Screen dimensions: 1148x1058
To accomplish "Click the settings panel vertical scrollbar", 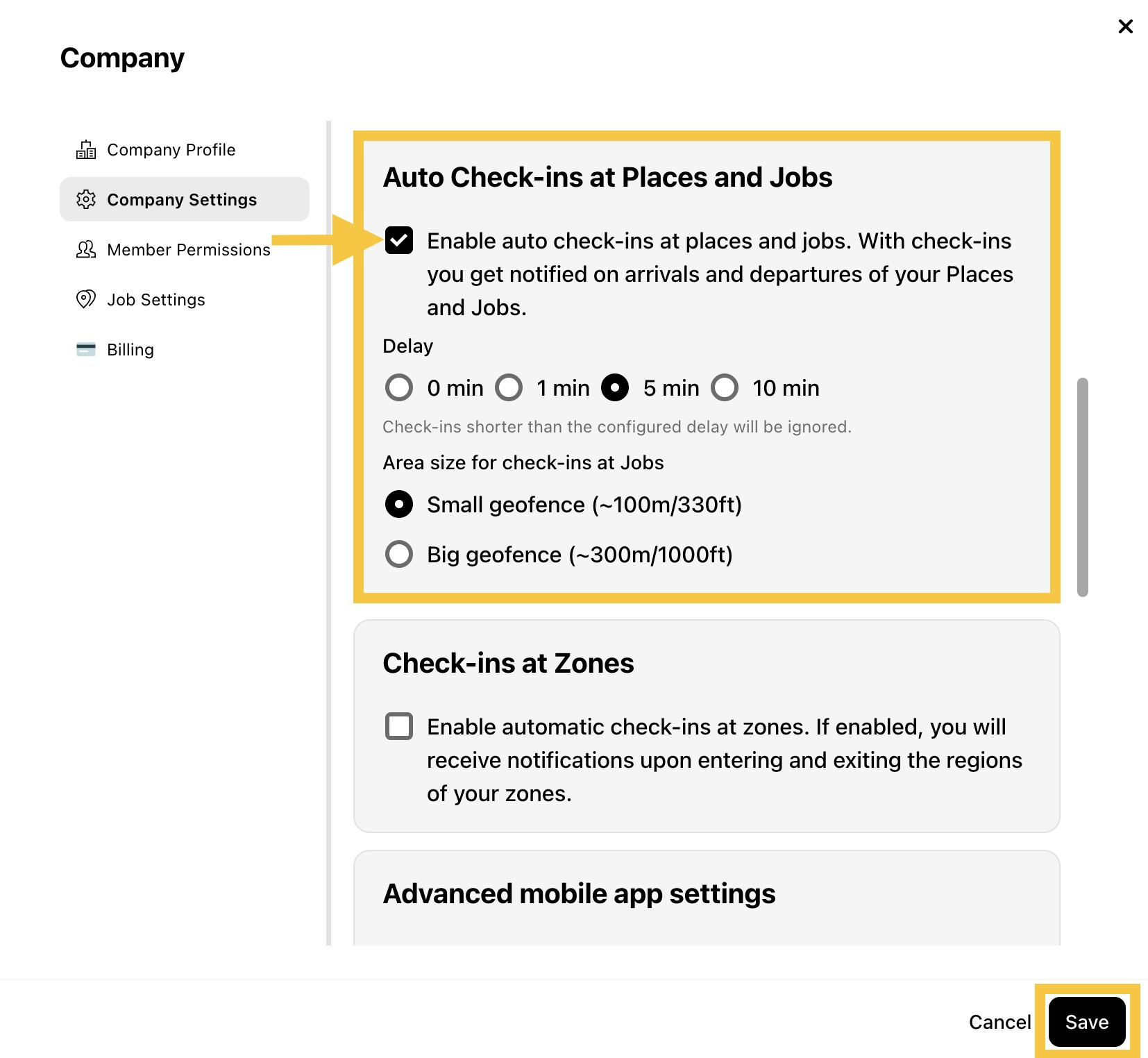I will (x=1083, y=487).
